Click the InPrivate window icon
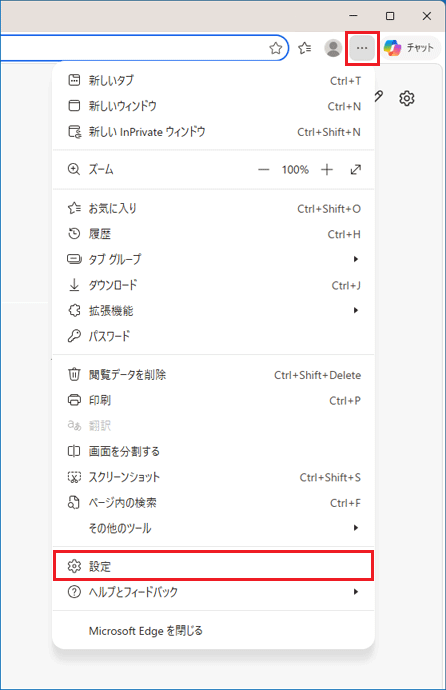The height and width of the screenshot is (690, 446). pyautogui.click(x=74, y=132)
